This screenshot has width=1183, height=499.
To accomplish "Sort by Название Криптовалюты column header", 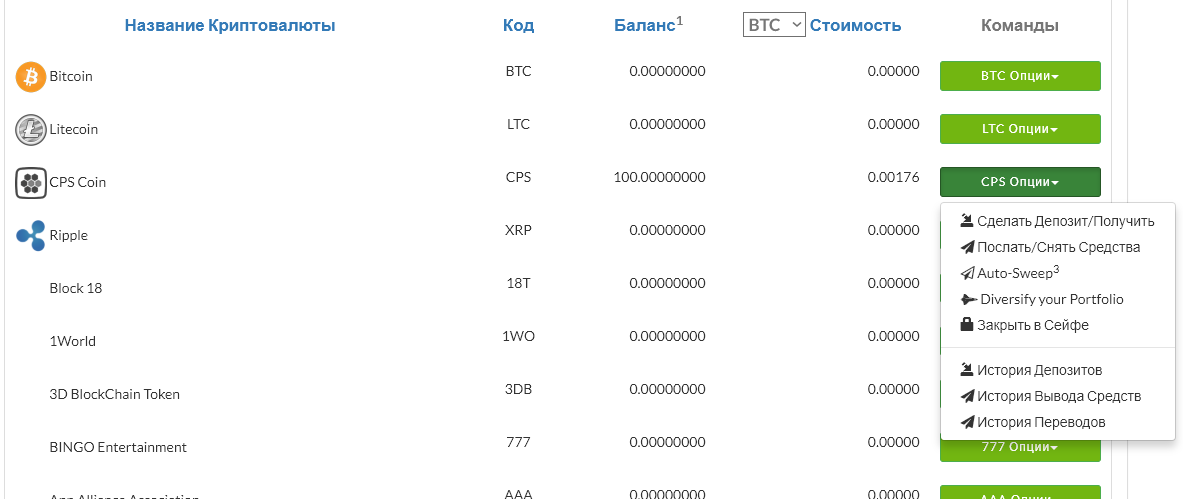I will (230, 25).
